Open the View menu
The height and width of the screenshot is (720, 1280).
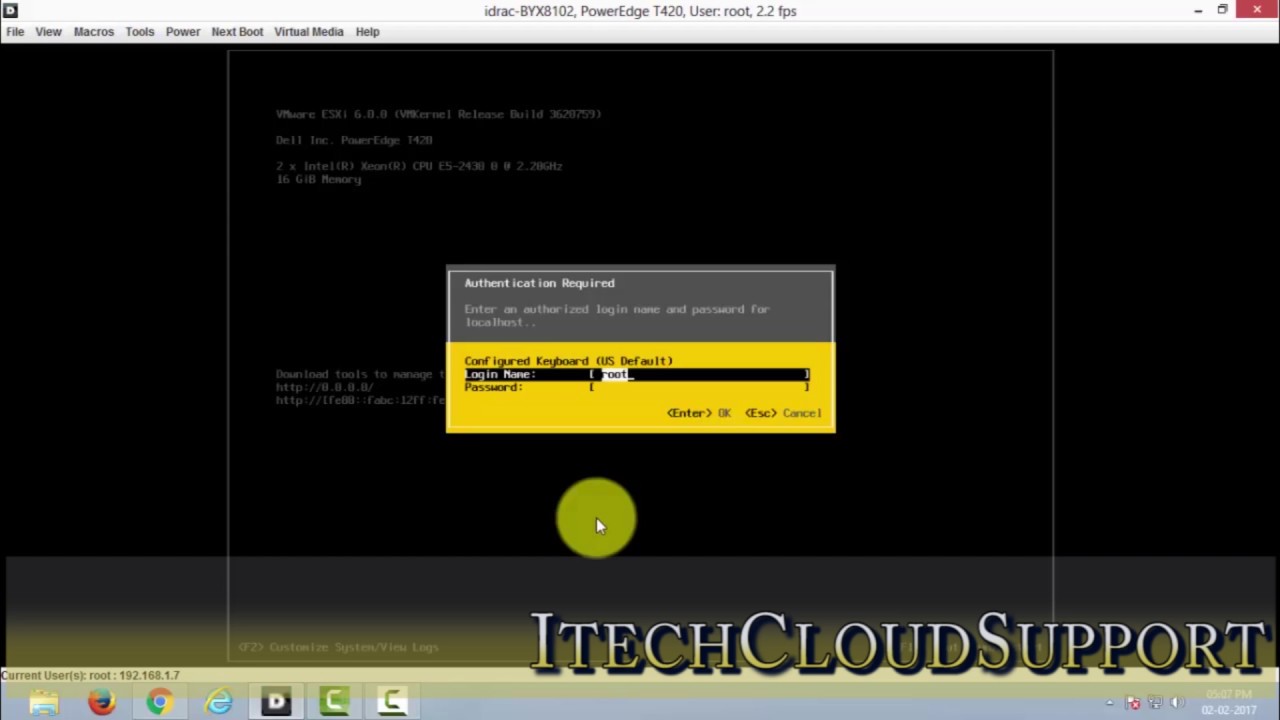tap(48, 32)
